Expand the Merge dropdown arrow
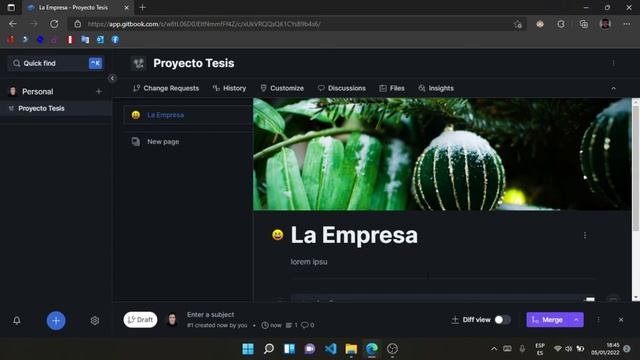 pos(576,320)
